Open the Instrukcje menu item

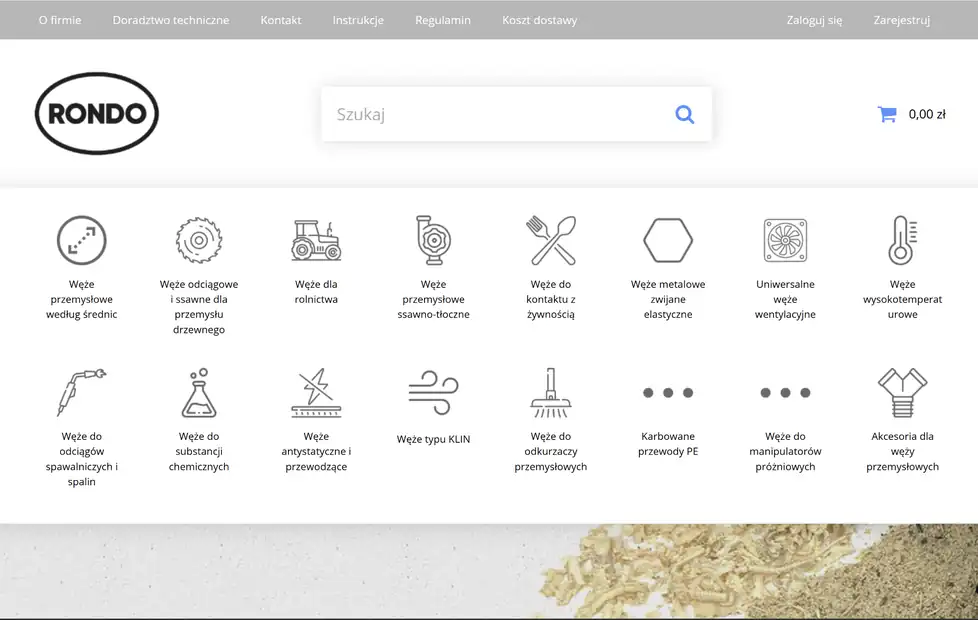tap(358, 20)
